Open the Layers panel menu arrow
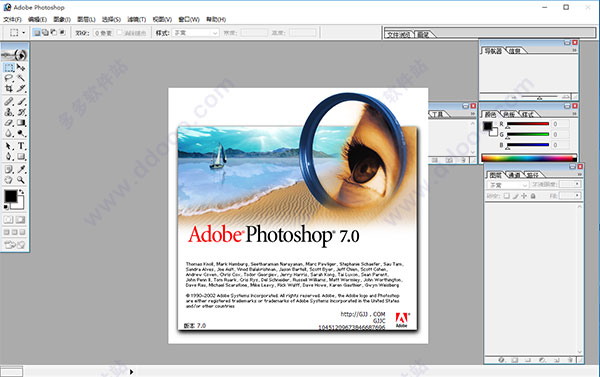Screen dimensions: 600x377 pos(580,175)
